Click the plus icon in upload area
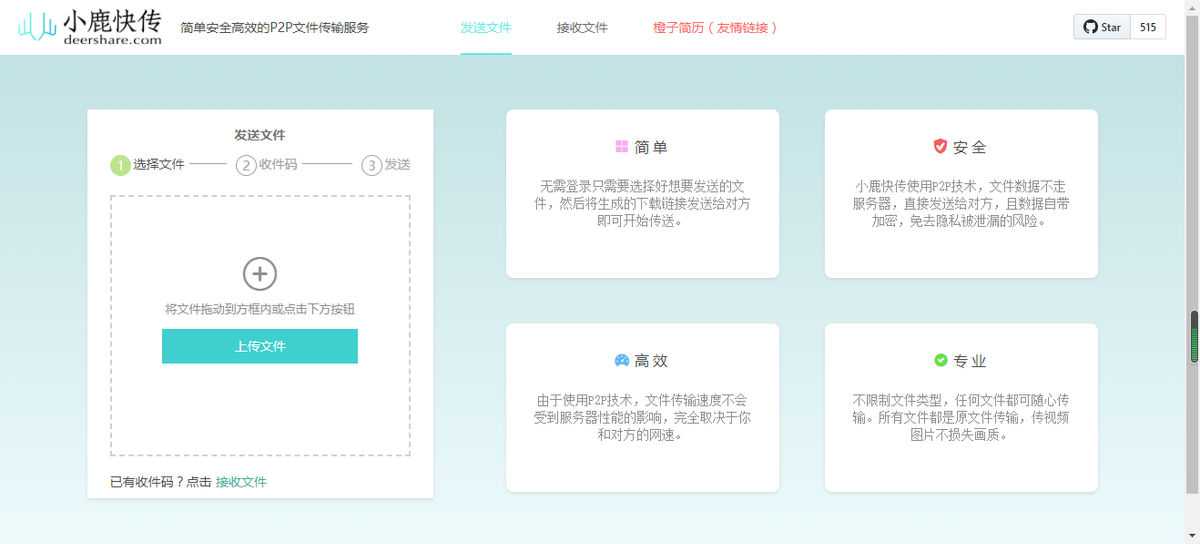This screenshot has width=1200, height=544. tap(260, 273)
